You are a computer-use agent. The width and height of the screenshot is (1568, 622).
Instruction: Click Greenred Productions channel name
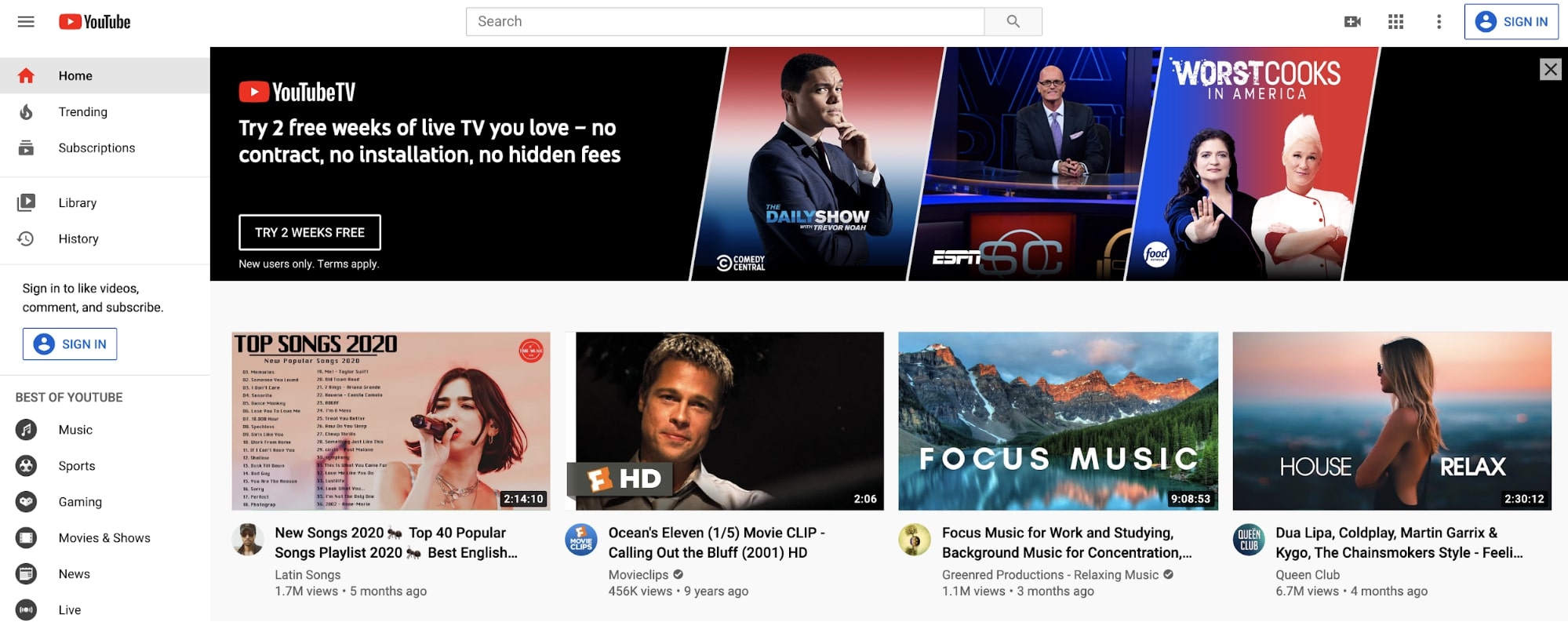click(1050, 575)
